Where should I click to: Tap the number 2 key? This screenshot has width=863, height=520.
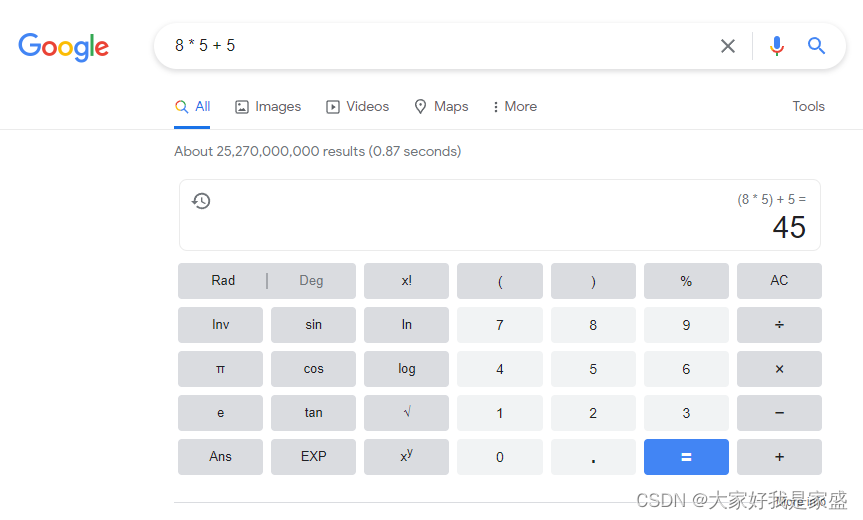pyautogui.click(x=593, y=413)
